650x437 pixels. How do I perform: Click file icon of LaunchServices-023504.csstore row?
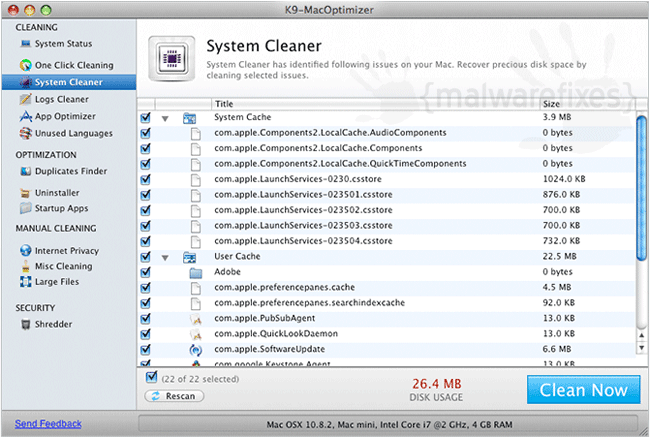(x=196, y=242)
